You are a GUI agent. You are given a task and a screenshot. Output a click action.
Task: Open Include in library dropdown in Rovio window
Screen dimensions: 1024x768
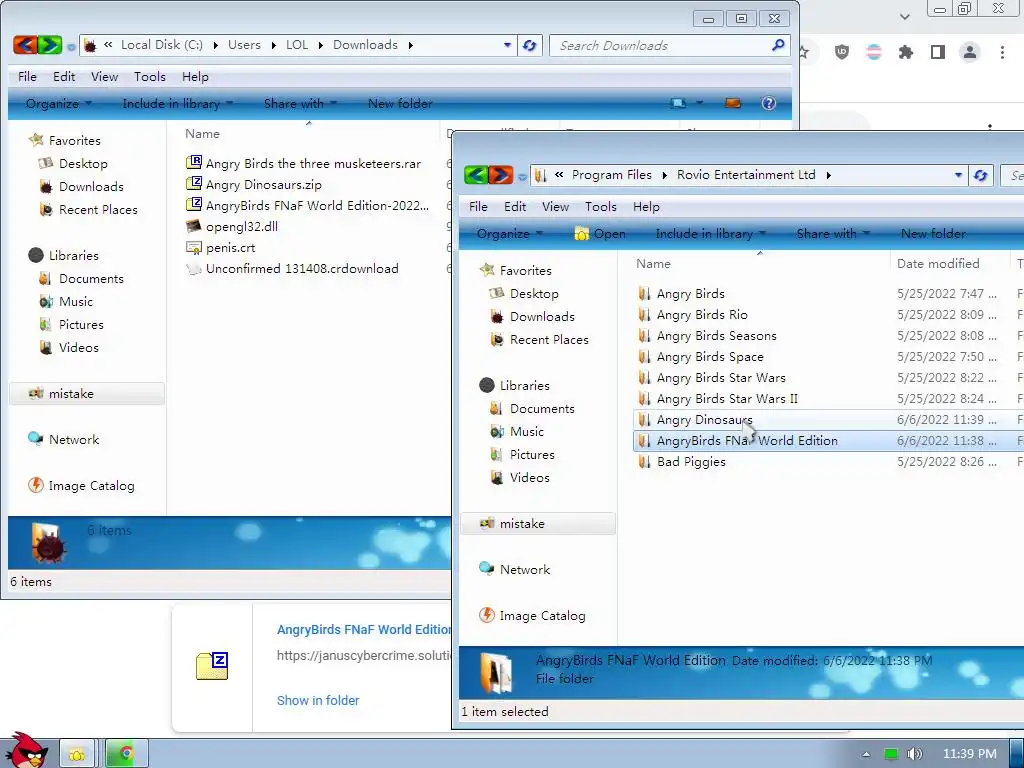[711, 233]
